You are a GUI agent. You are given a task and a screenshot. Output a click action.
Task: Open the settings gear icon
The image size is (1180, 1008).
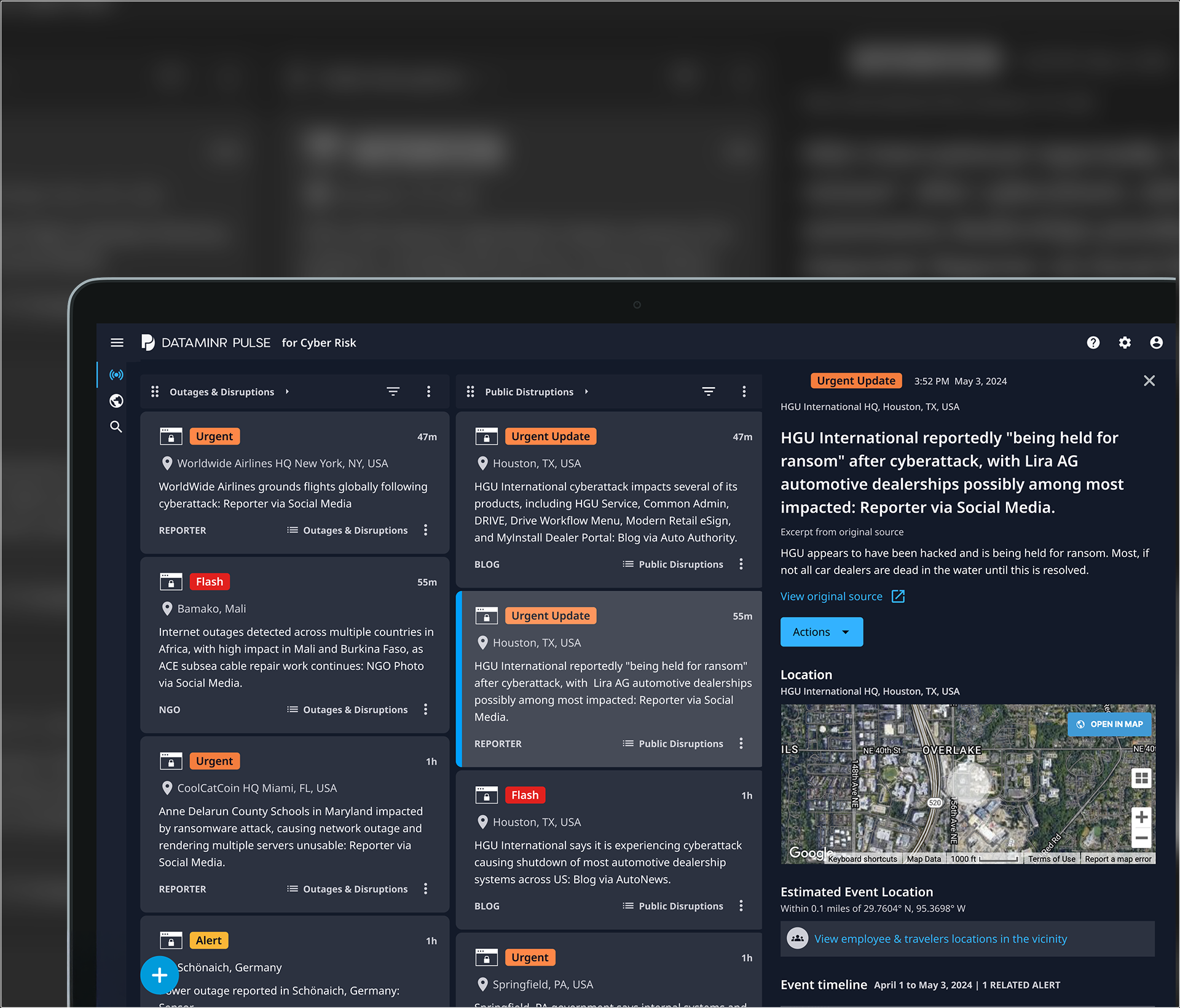click(x=1124, y=342)
